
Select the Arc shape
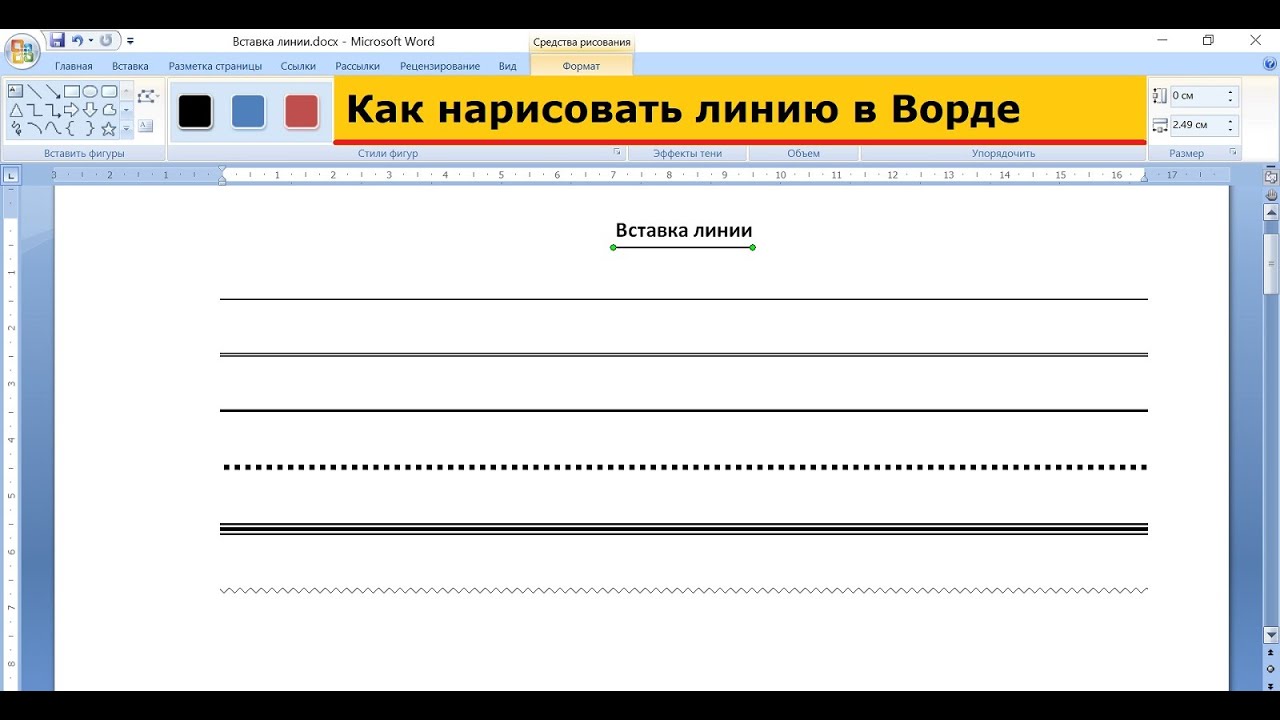[34, 129]
